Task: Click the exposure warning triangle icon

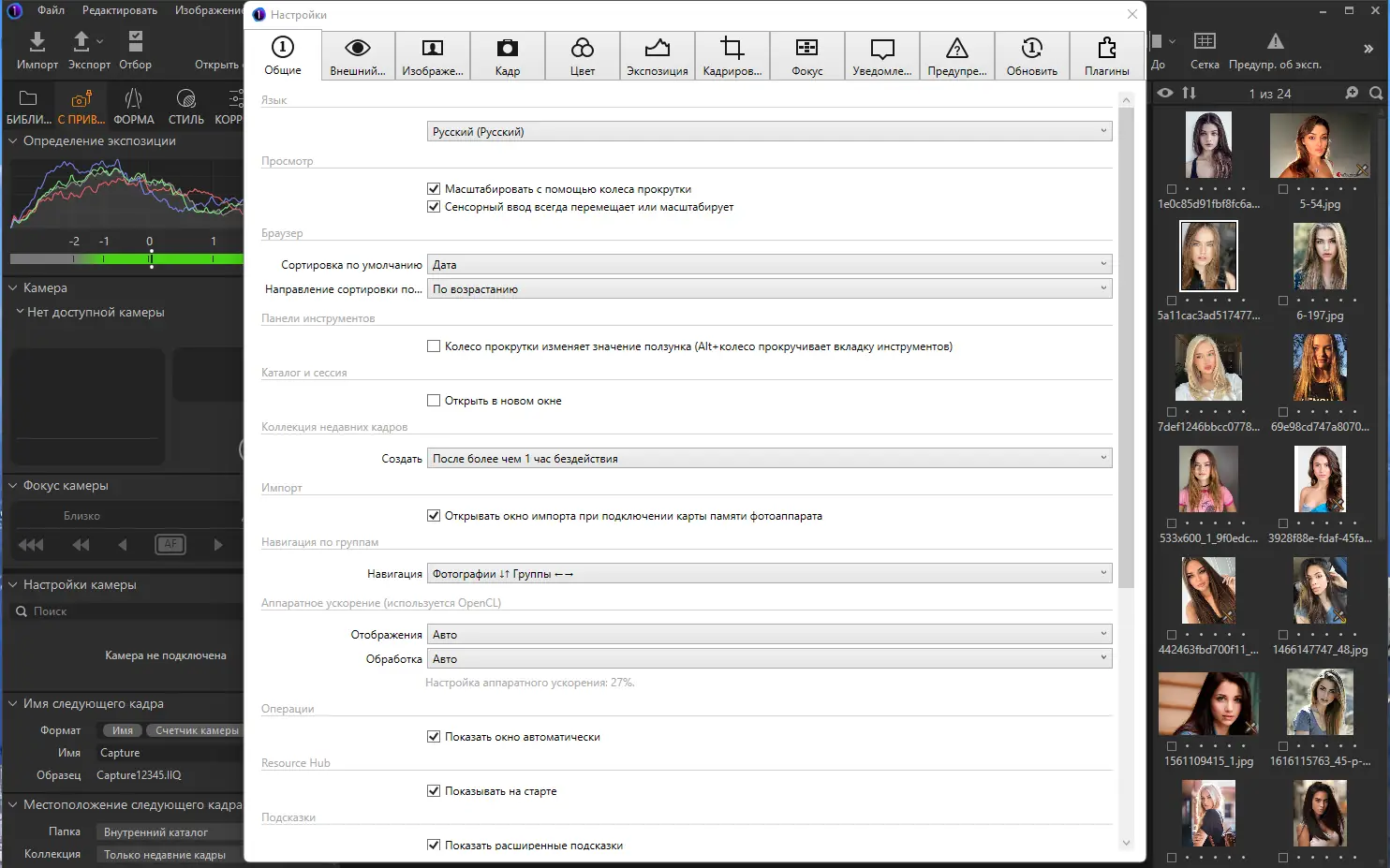Action: coord(1276,41)
